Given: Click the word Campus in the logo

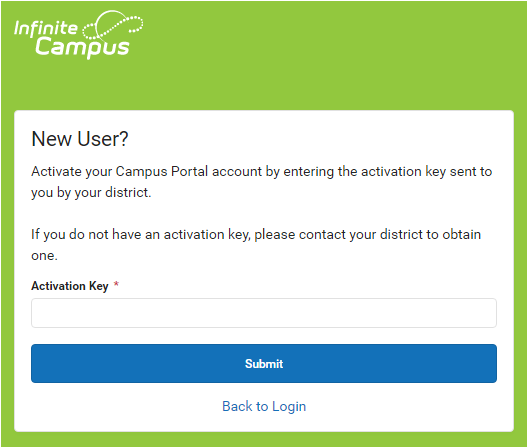Looking at the screenshot, I should pyautogui.click(x=82, y=47).
